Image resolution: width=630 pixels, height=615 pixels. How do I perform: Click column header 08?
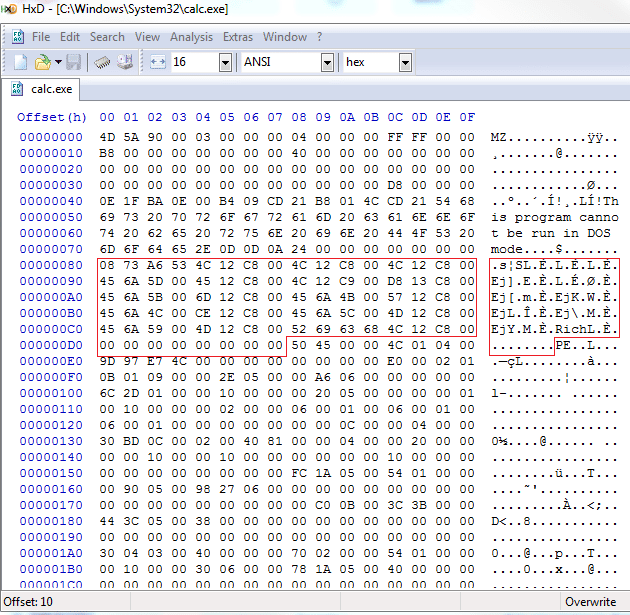[x=299, y=117]
